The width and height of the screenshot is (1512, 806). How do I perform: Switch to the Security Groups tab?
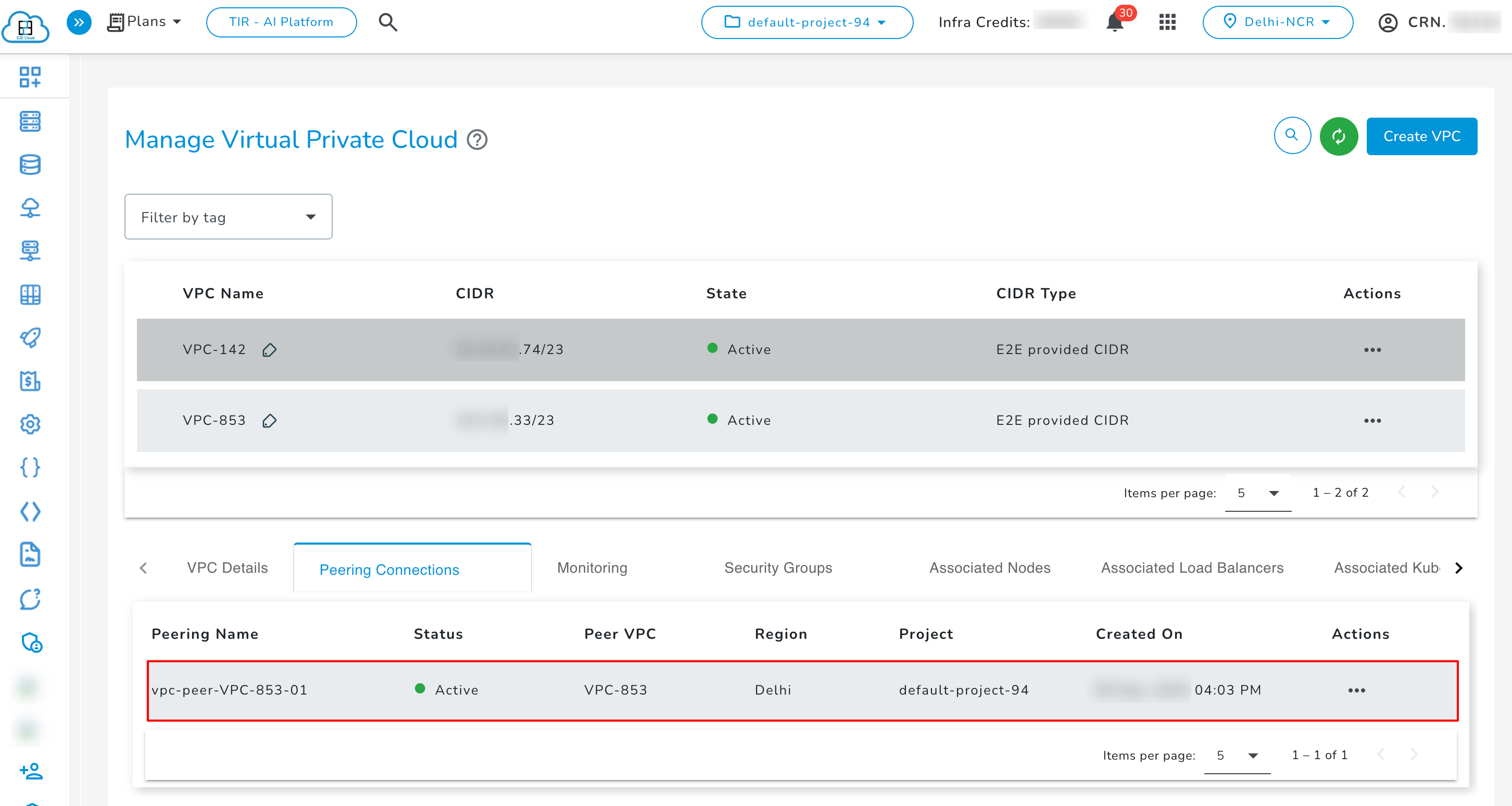click(778, 568)
